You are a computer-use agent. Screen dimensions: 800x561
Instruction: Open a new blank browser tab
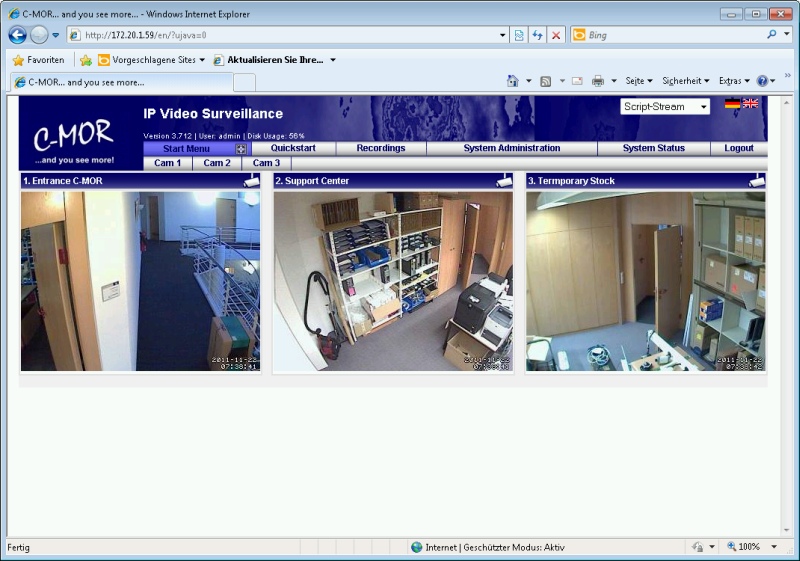244,83
